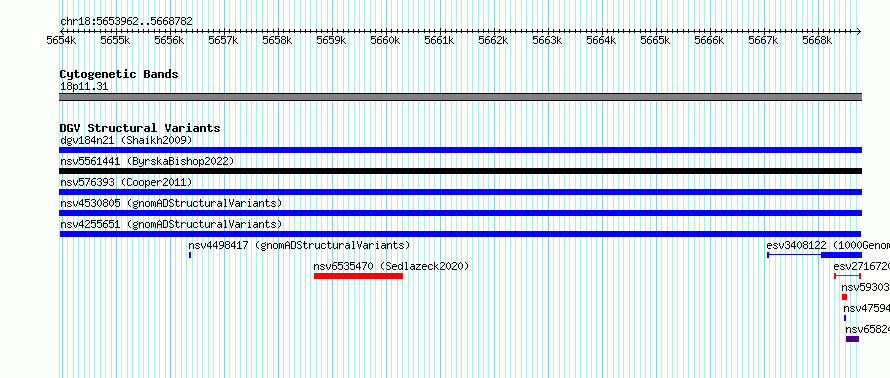Open the dgv184n21 (Shaikh2009) variant label
Image resolution: width=890 pixels, height=378 pixels.
(126, 140)
